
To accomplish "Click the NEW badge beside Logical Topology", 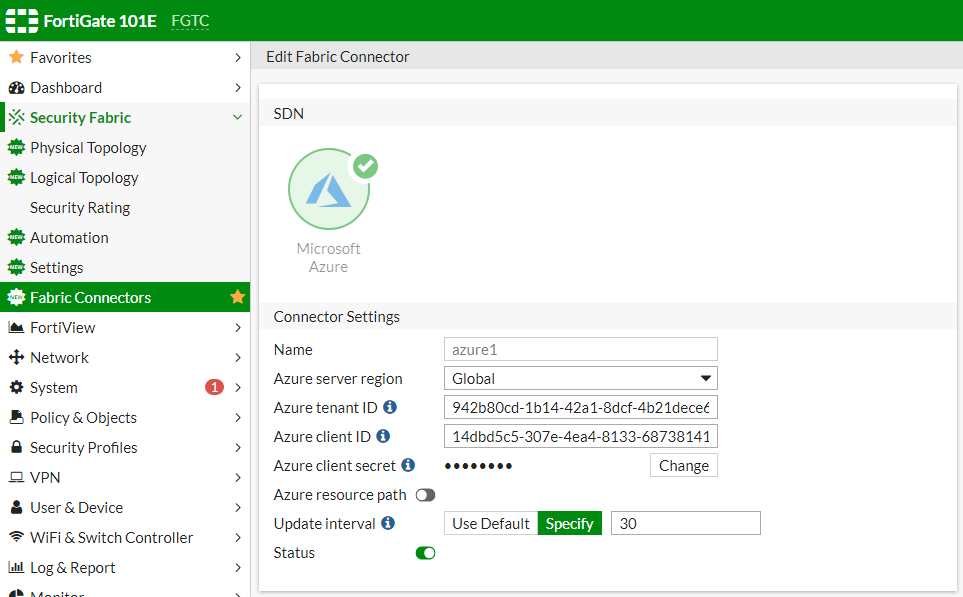I will click(x=17, y=178).
